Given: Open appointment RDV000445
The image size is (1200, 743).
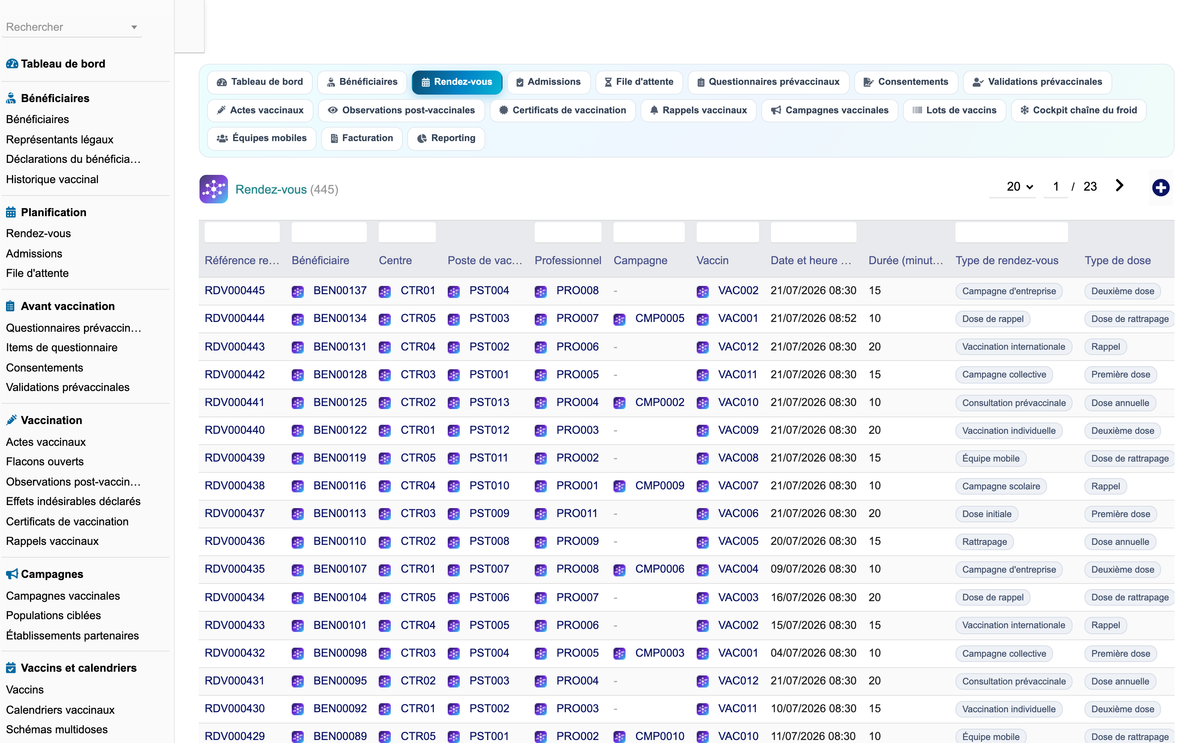Looking at the screenshot, I should (235, 291).
